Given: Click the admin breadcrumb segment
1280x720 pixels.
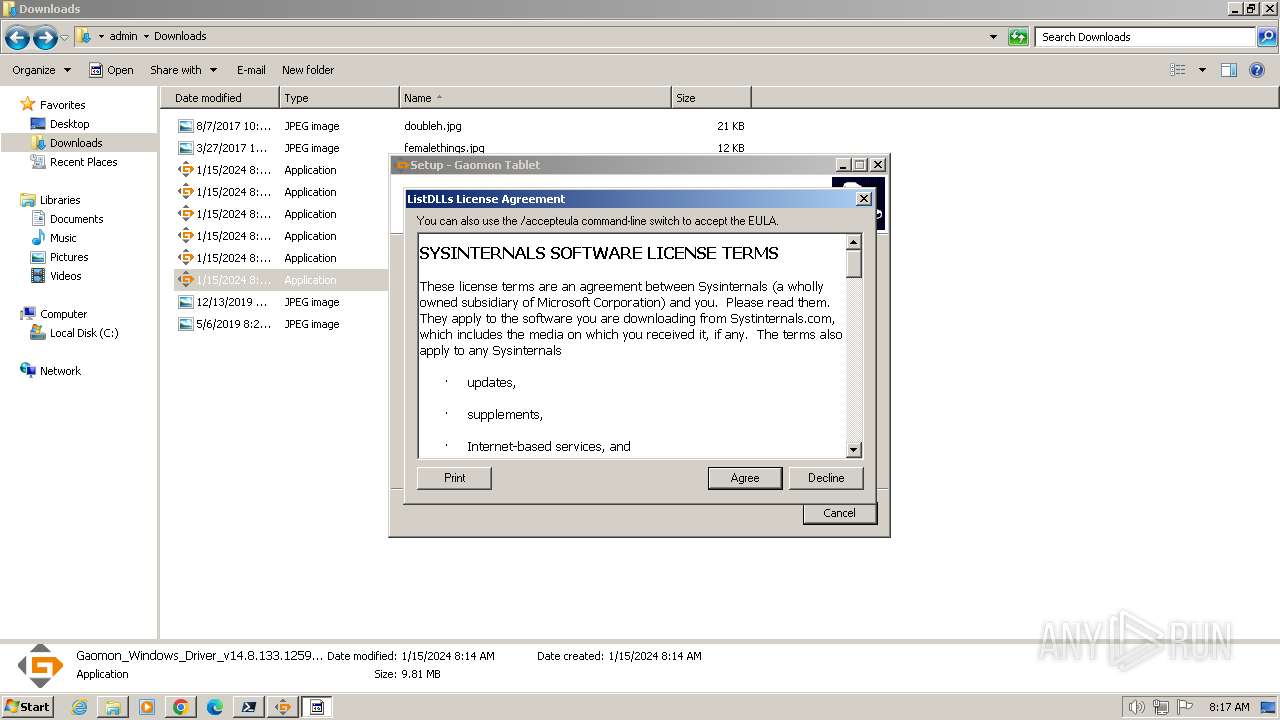Looking at the screenshot, I should click(x=123, y=36).
